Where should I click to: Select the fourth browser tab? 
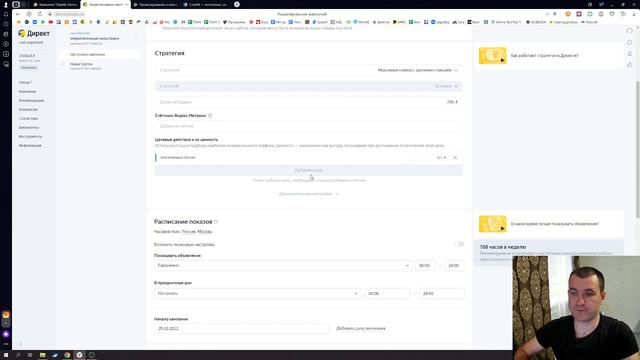[205, 4]
